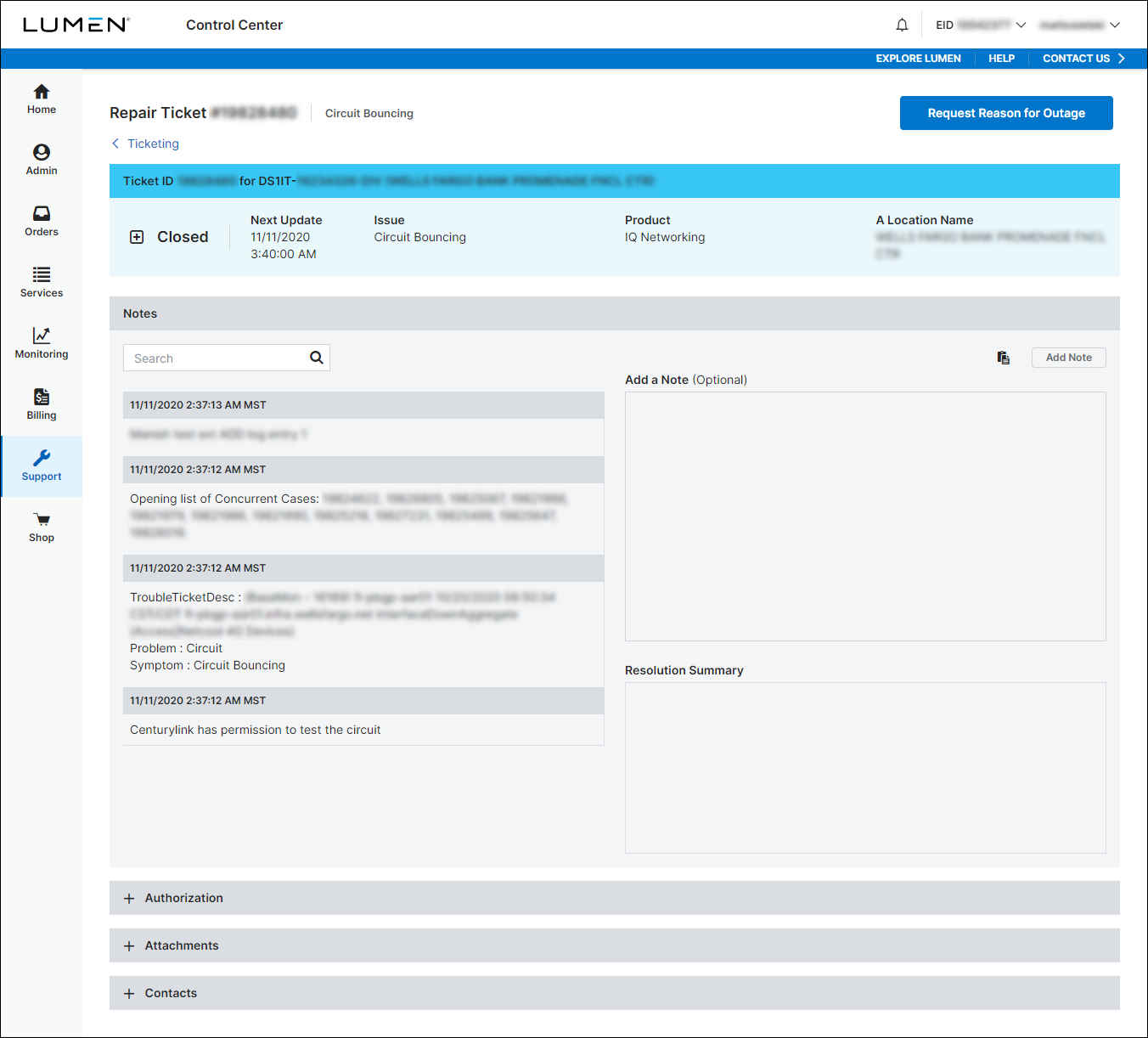
Task: Click the Next Update date 11/11/2020
Action: [280, 237]
